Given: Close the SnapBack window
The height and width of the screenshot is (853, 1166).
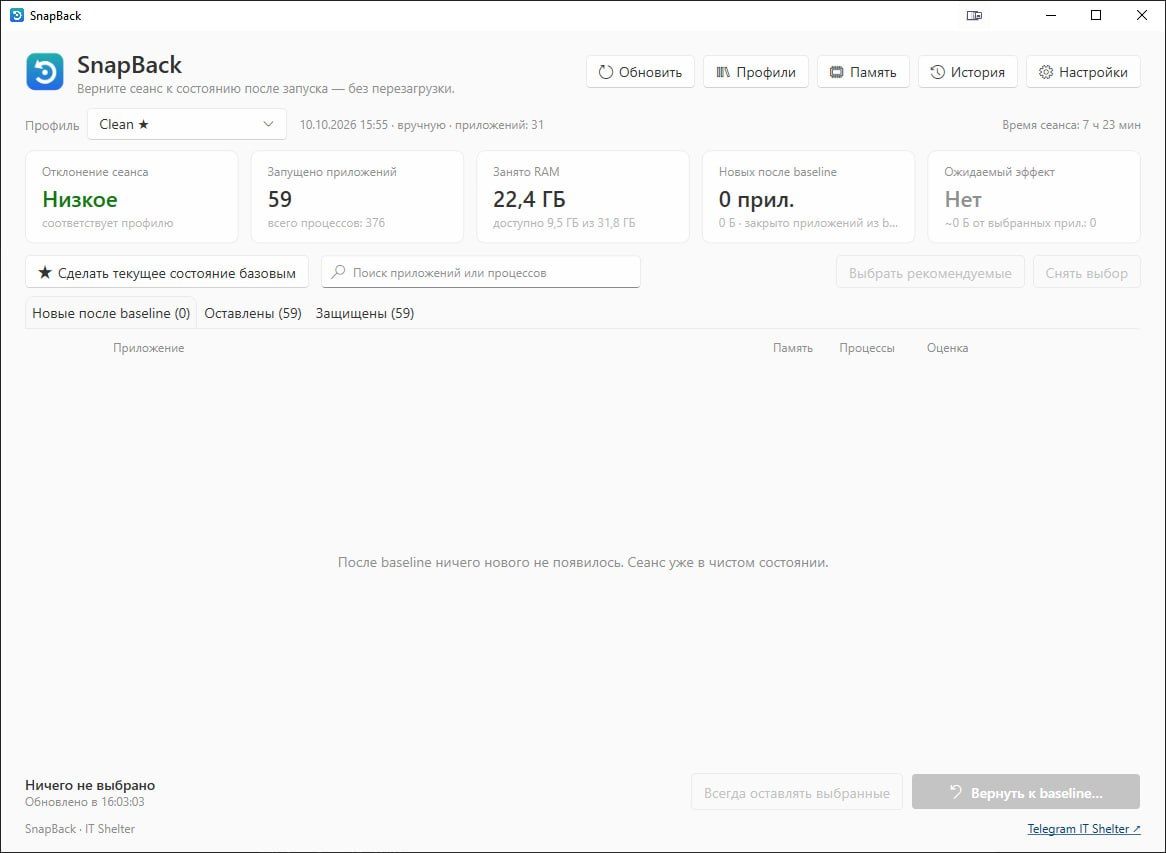Looking at the screenshot, I should (1142, 15).
